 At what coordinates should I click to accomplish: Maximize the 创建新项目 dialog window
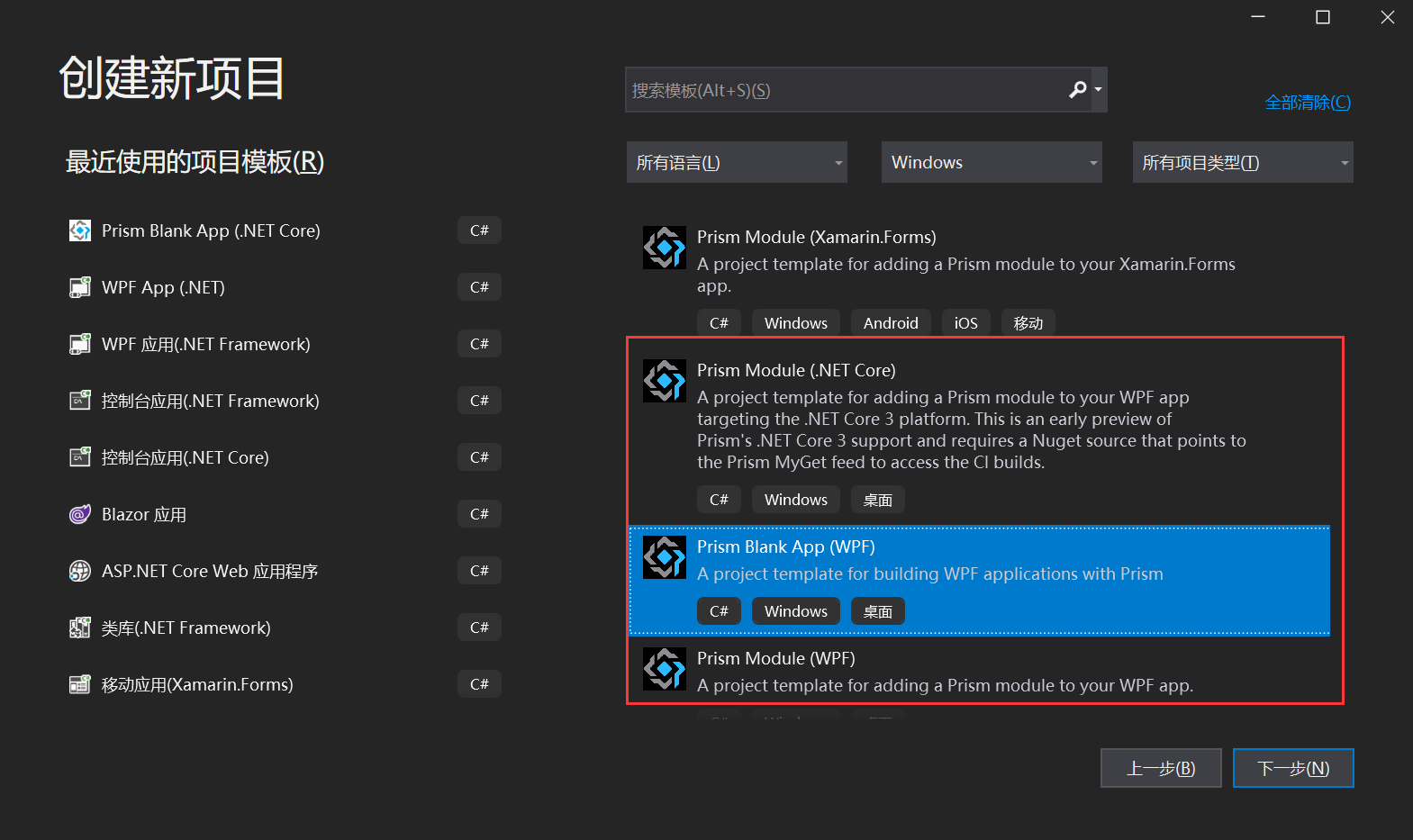[x=1322, y=17]
